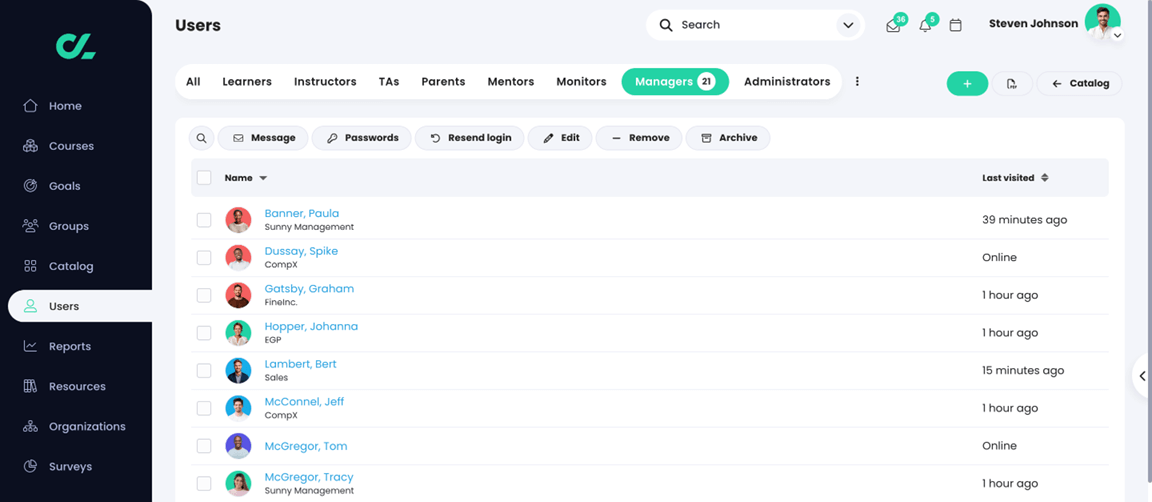This screenshot has width=1152, height=502.
Task: Check the box for McConnel, Jeff
Action: pos(204,408)
